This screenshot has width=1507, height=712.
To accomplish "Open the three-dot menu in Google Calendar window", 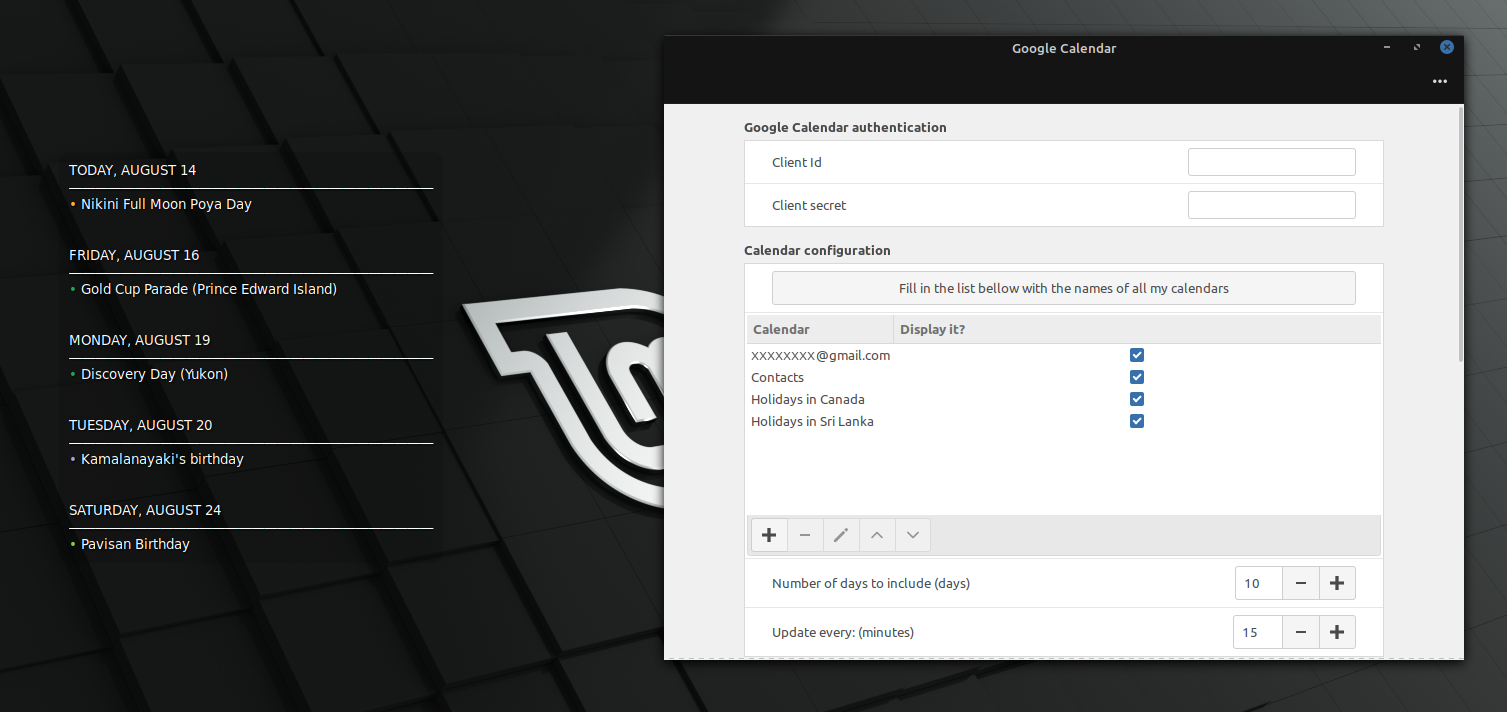I will coord(1439,81).
